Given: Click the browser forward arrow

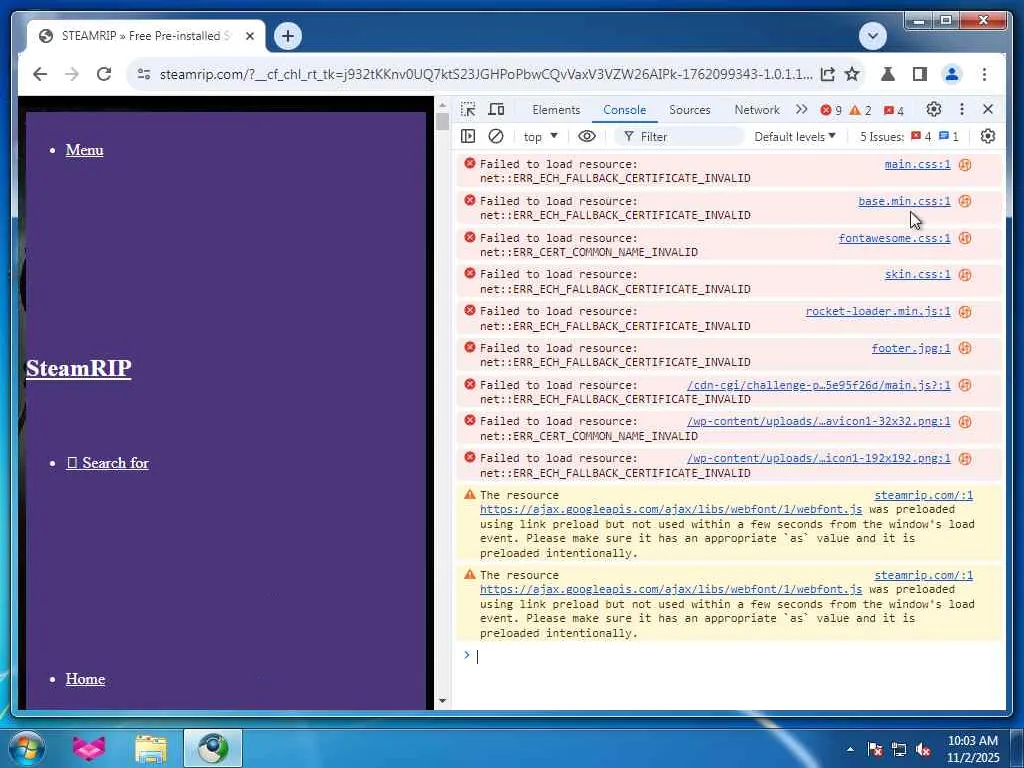Looking at the screenshot, I should tap(72, 74).
